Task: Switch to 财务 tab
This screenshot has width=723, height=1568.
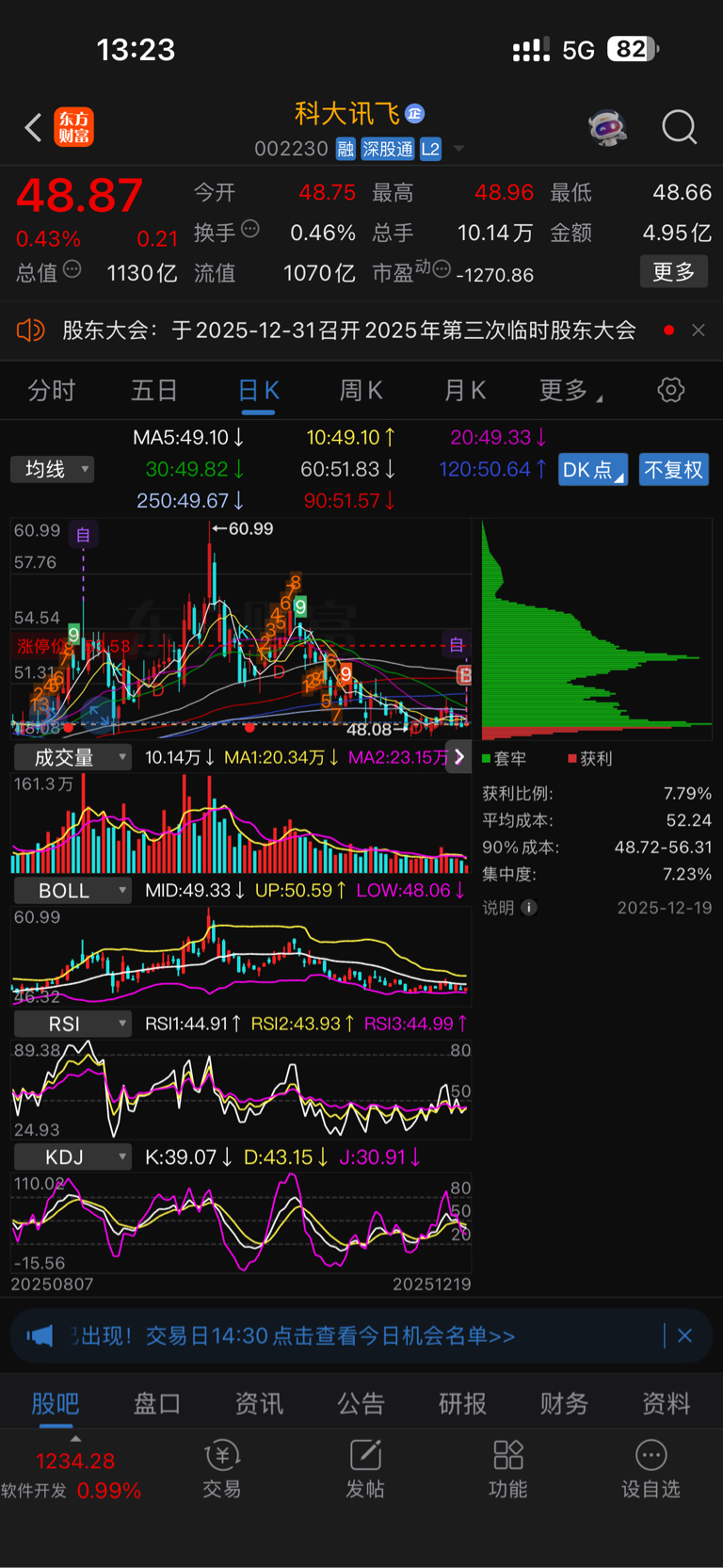Action: [564, 1404]
